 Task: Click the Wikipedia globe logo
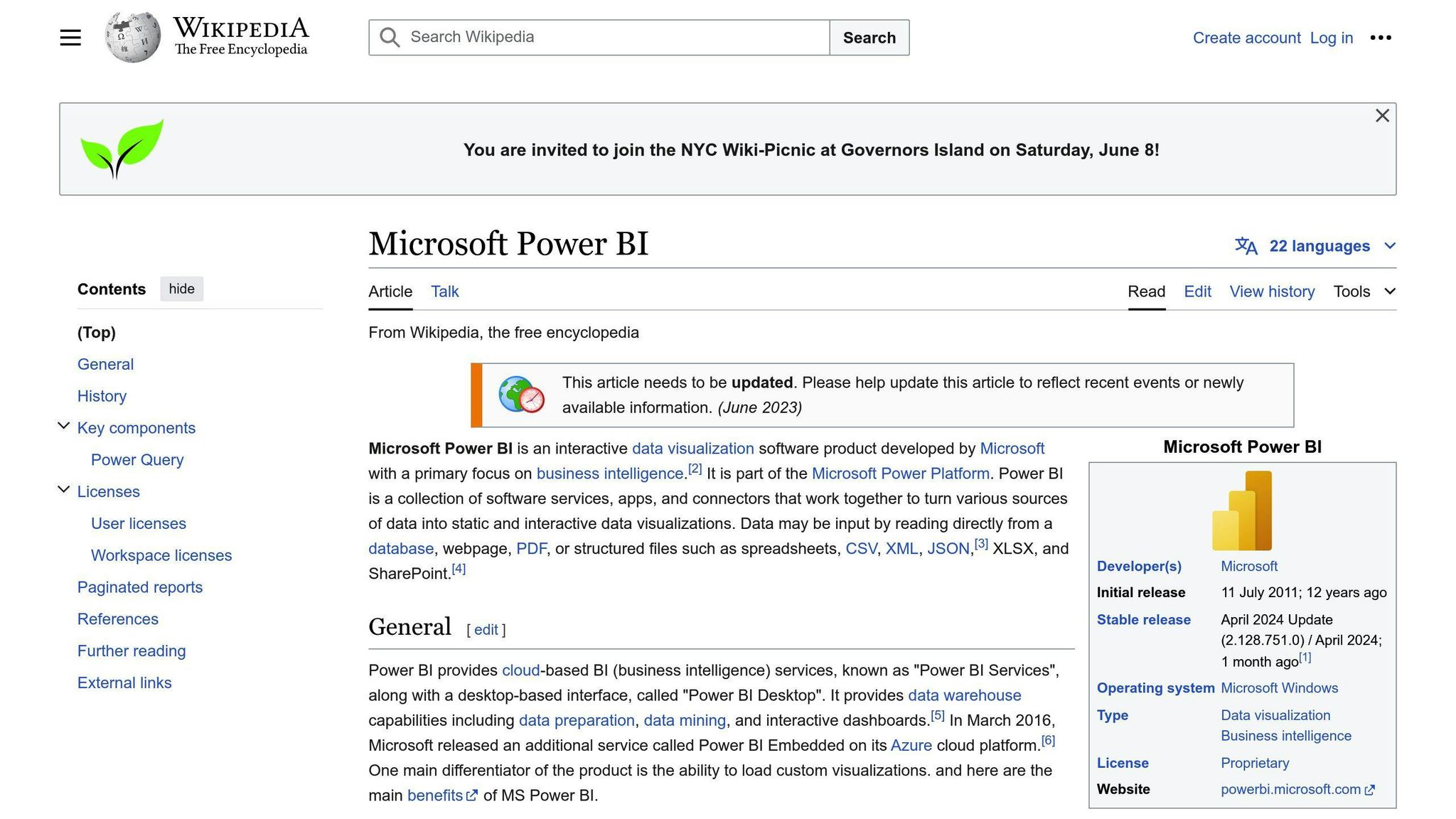[132, 36]
